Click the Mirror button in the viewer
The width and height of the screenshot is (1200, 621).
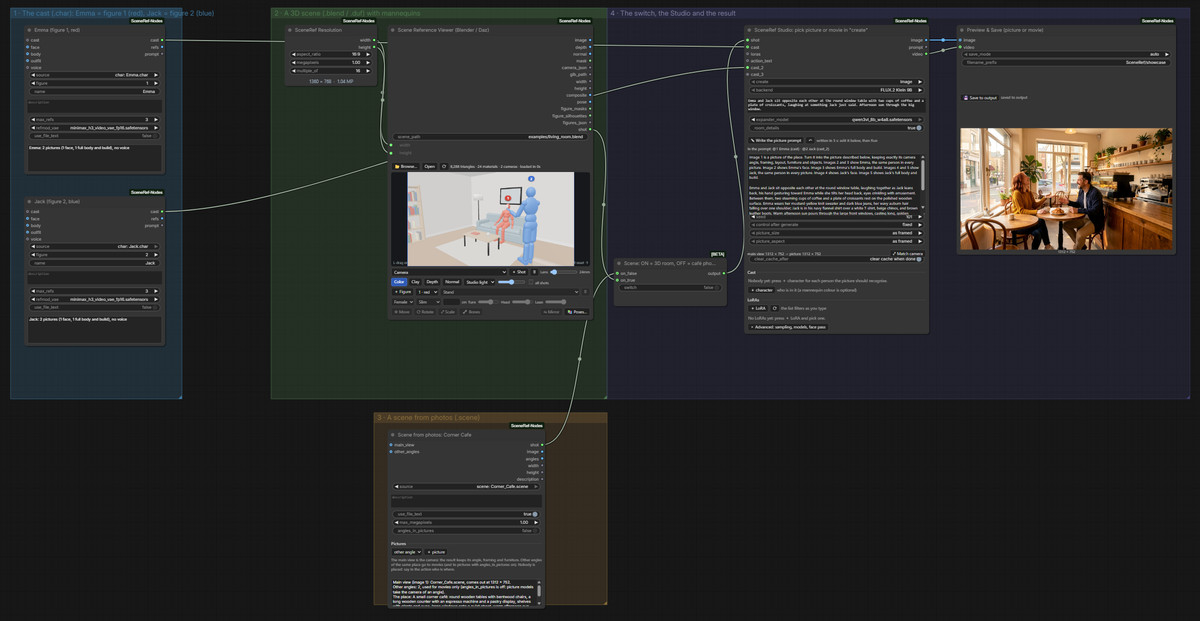coord(552,312)
